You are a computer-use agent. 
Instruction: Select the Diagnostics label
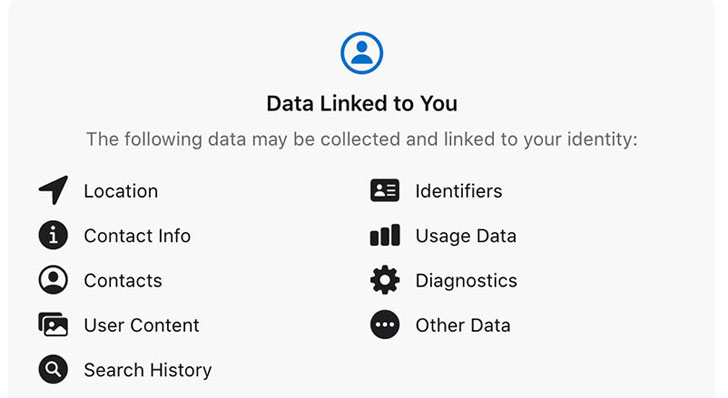[466, 281]
